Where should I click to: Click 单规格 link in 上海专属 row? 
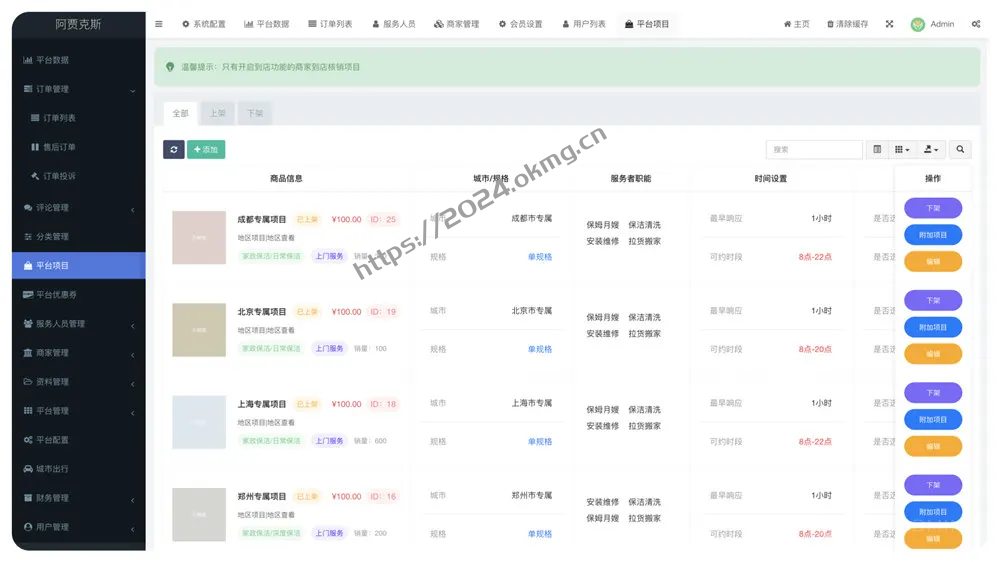pos(540,441)
